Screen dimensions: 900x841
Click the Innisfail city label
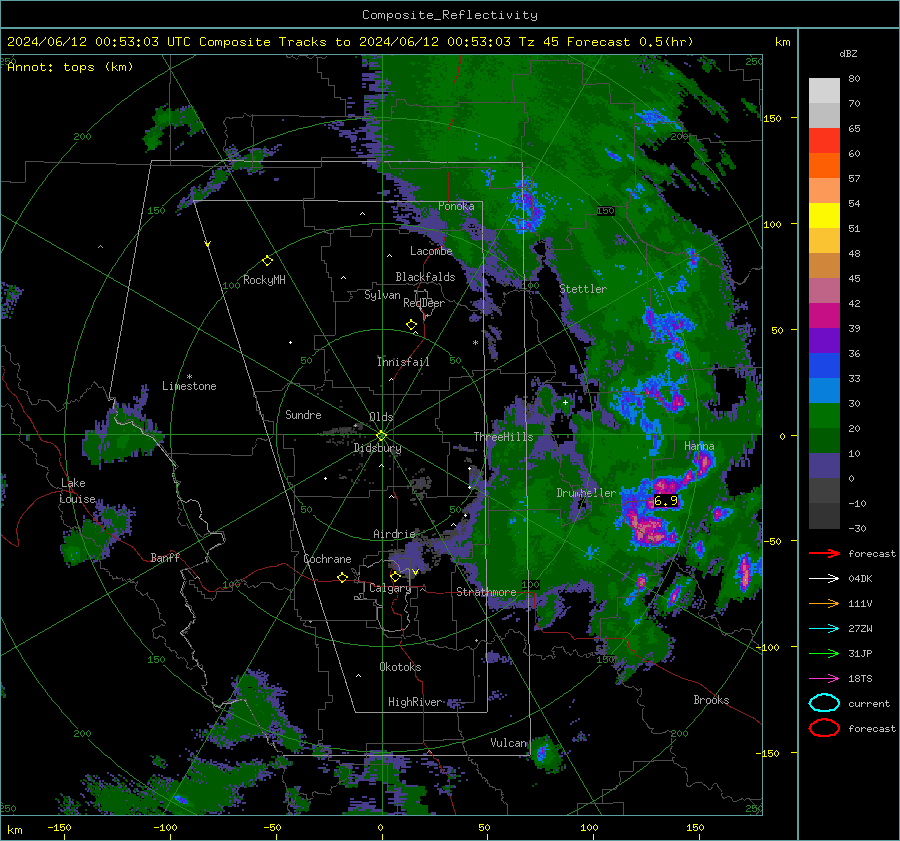pyautogui.click(x=403, y=362)
